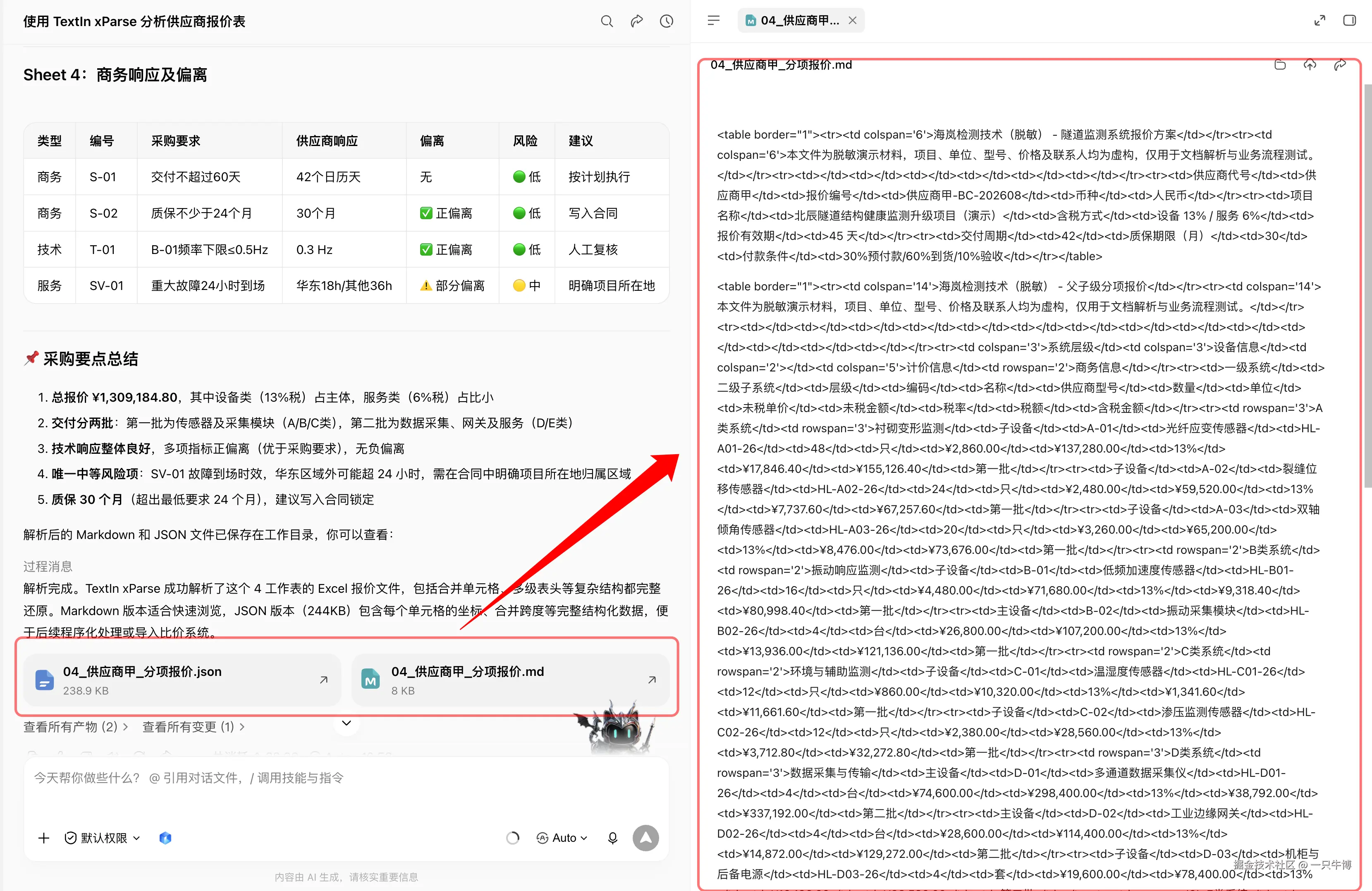Click the folder icon next to the file name
The height and width of the screenshot is (891, 1372).
click(x=1280, y=65)
